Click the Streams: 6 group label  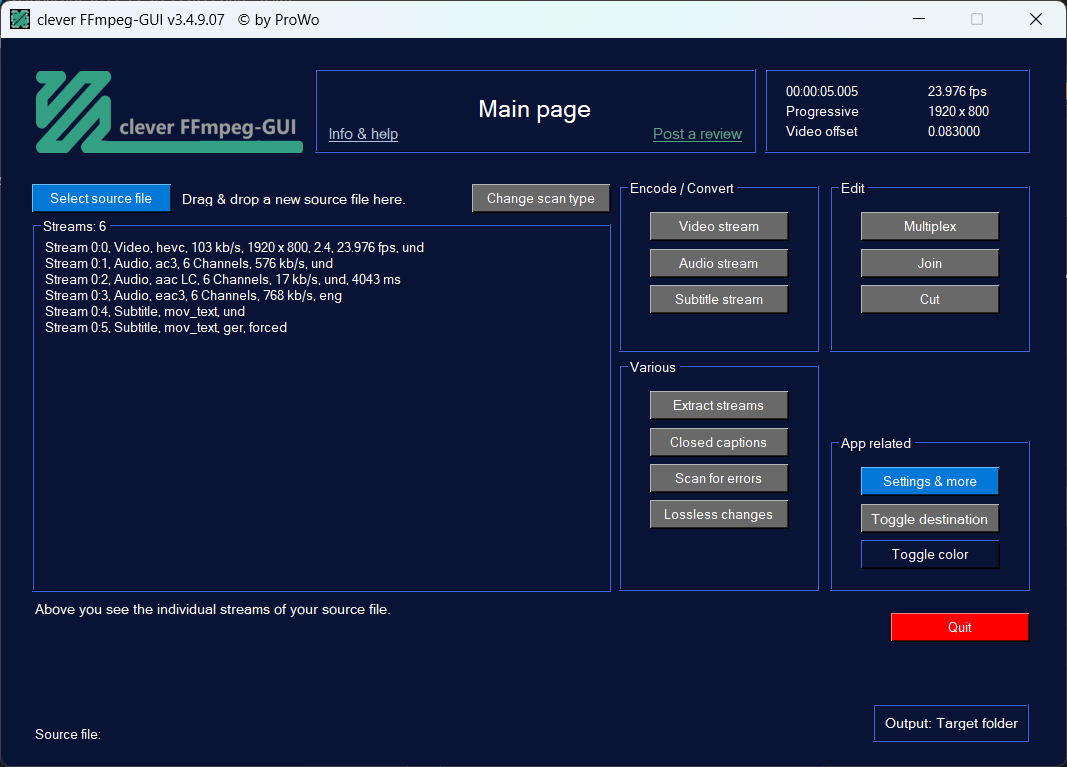74,226
